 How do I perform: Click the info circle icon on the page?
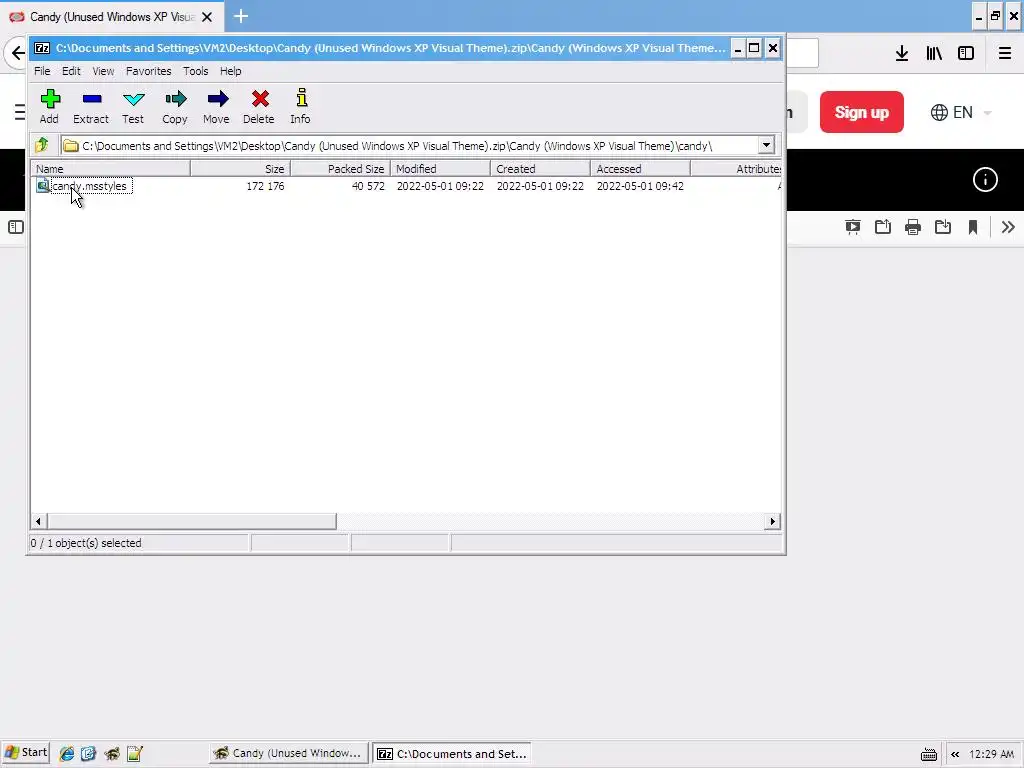tap(985, 180)
